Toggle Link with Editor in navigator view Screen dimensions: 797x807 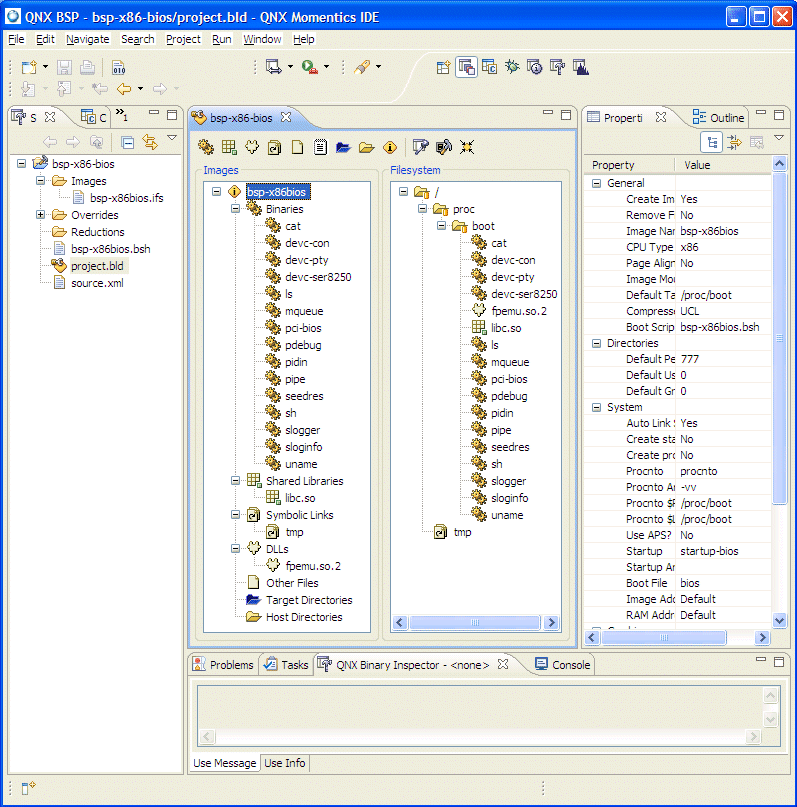[x=149, y=142]
